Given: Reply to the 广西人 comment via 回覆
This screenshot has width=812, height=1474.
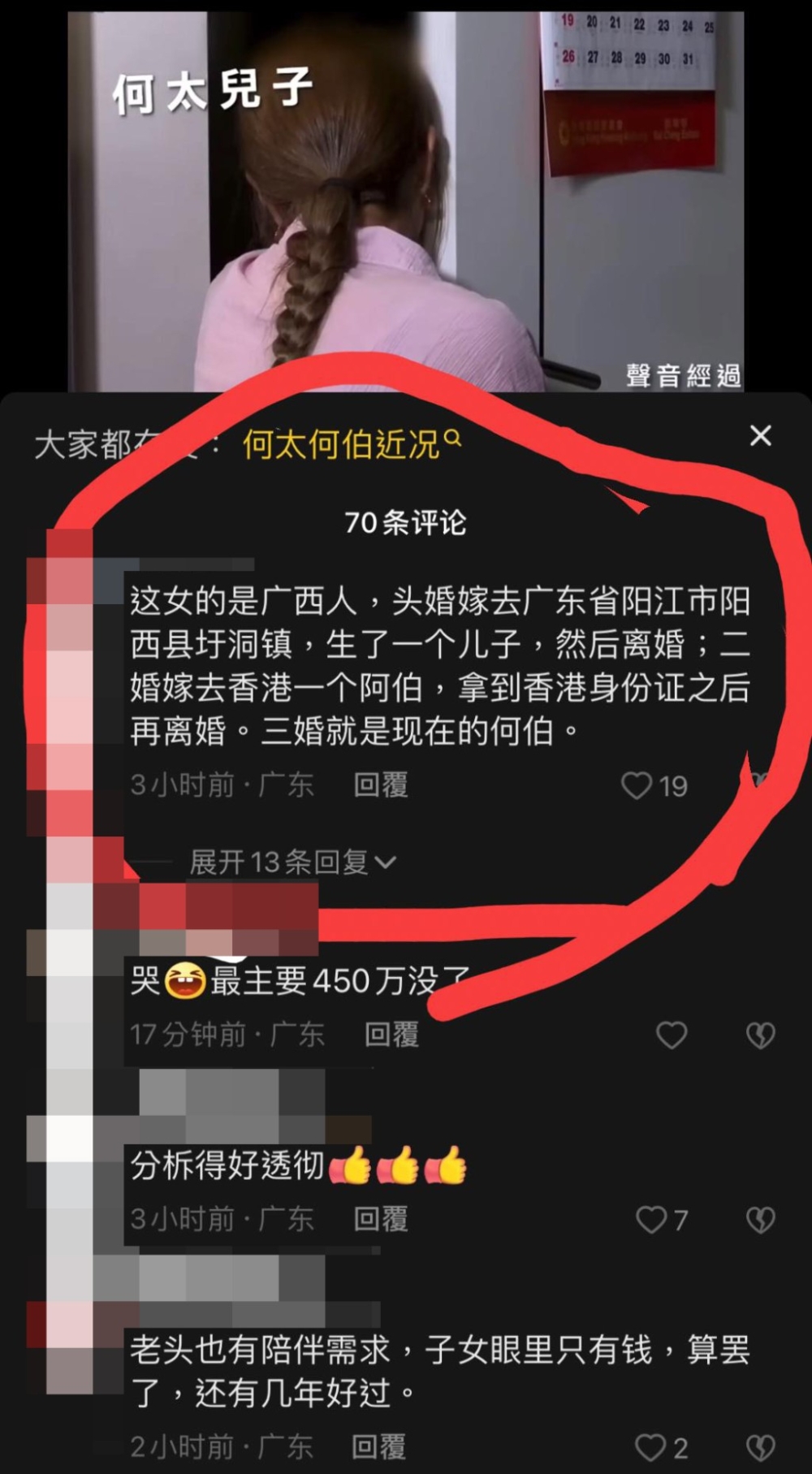Looking at the screenshot, I should pos(381,785).
